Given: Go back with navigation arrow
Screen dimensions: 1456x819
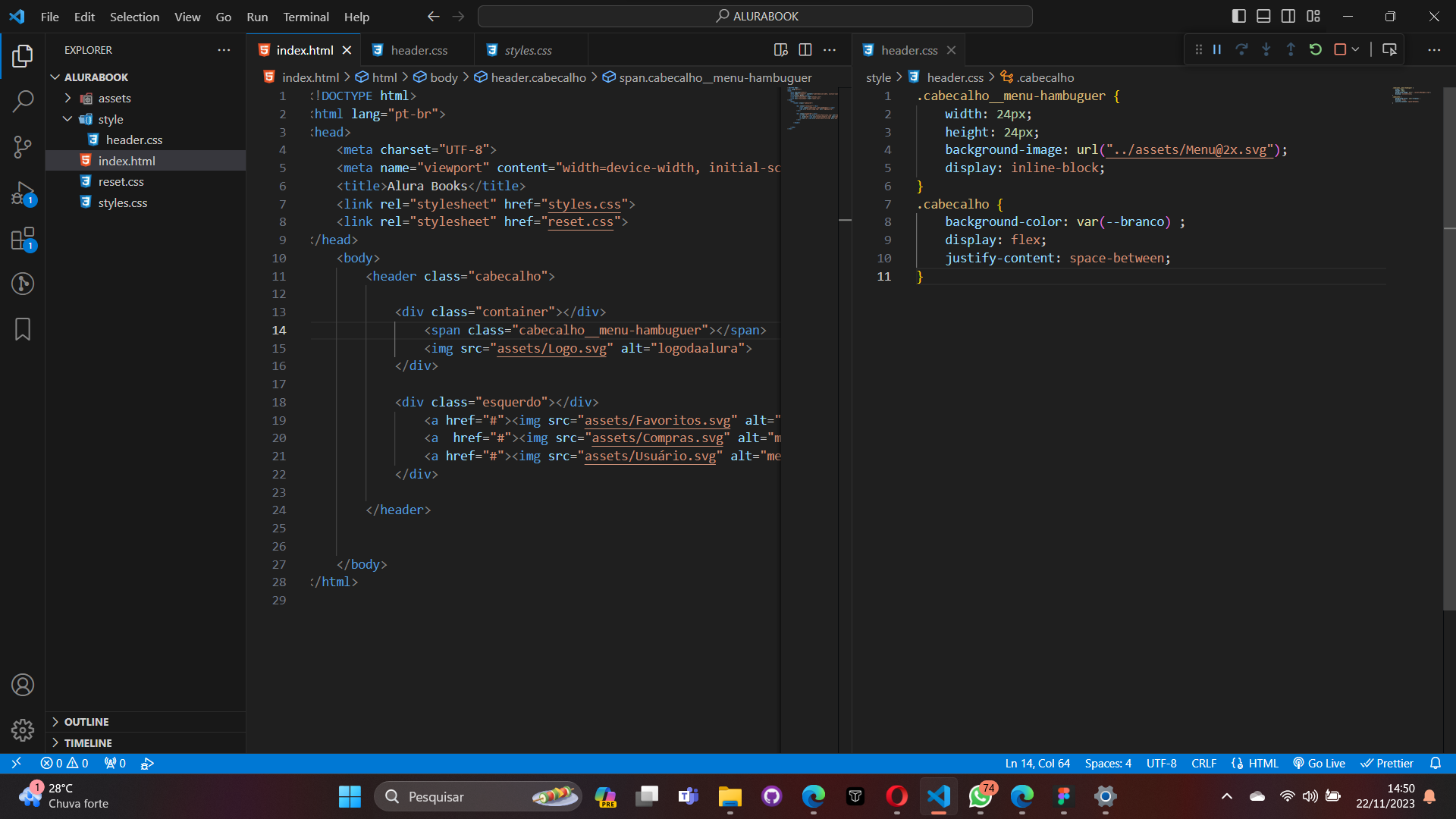Looking at the screenshot, I should point(434,16).
